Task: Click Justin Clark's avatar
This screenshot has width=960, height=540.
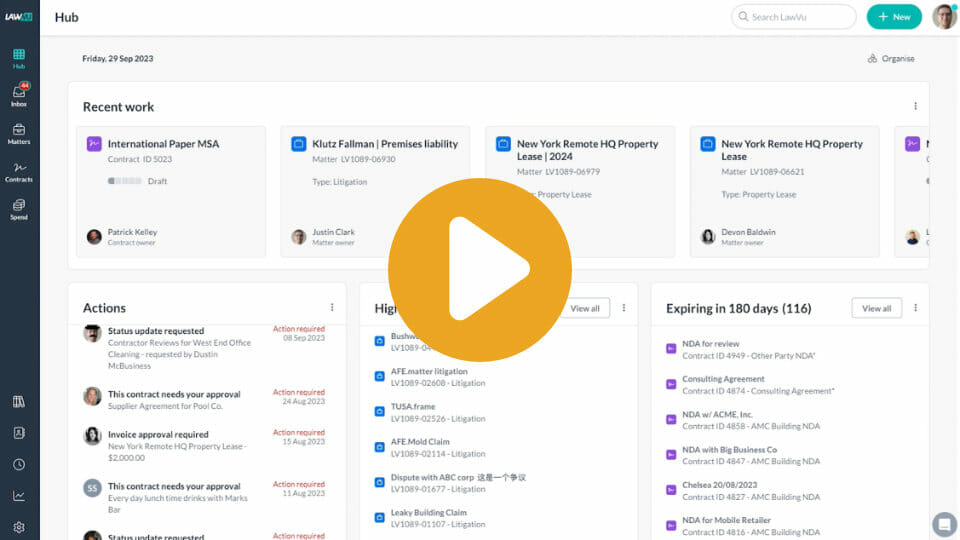Action: (x=298, y=236)
